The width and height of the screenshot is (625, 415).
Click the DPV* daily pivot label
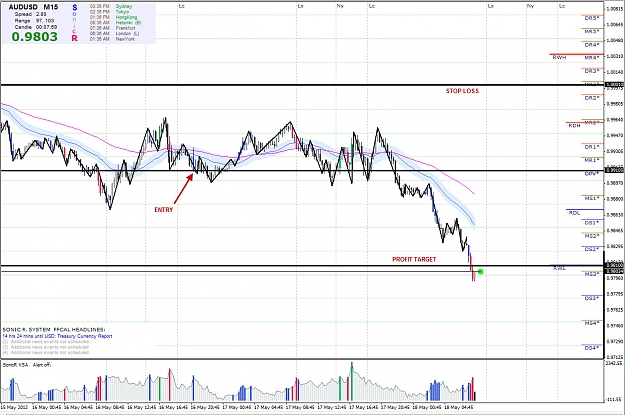point(592,174)
